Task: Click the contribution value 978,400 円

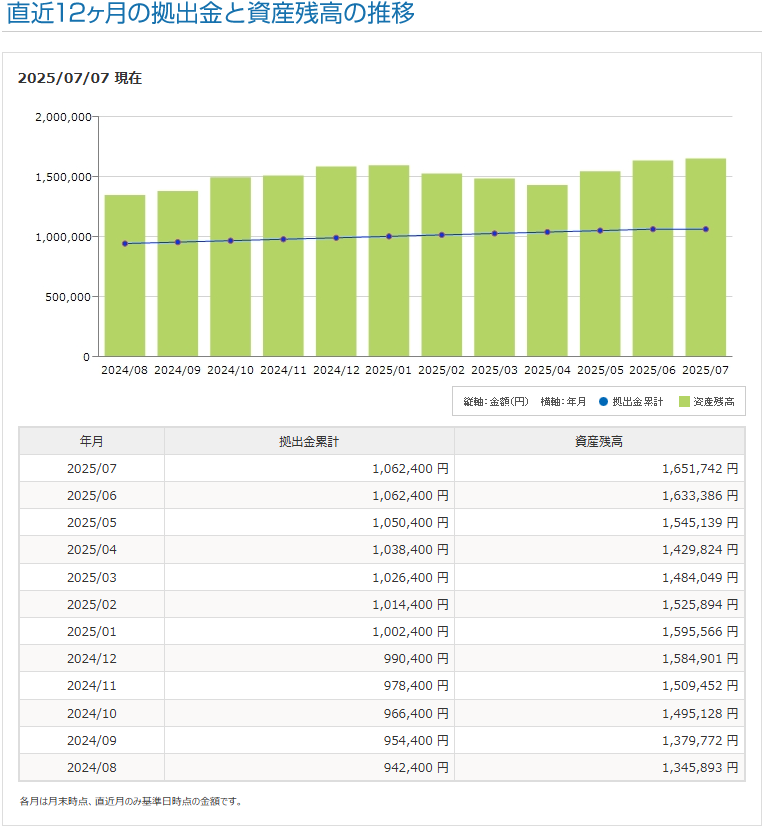Action: [416, 685]
